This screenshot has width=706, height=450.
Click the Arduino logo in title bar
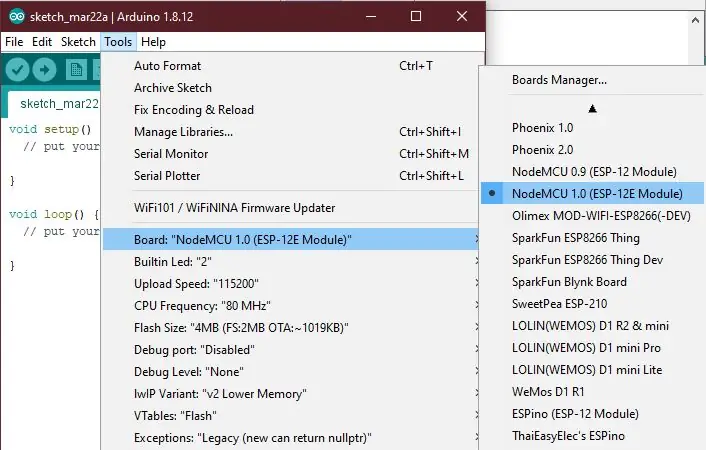point(17,17)
